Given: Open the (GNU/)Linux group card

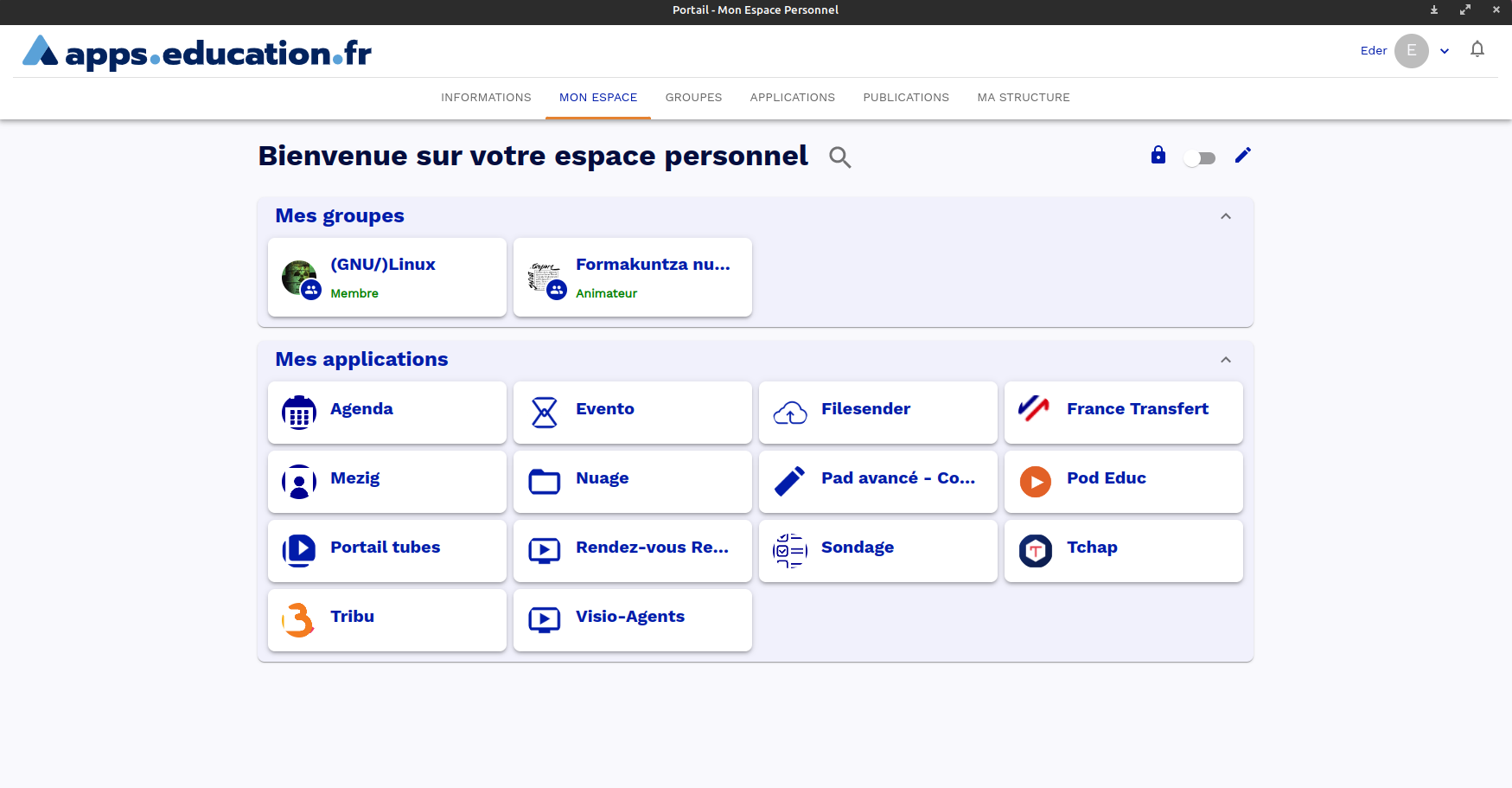Looking at the screenshot, I should 386,278.
